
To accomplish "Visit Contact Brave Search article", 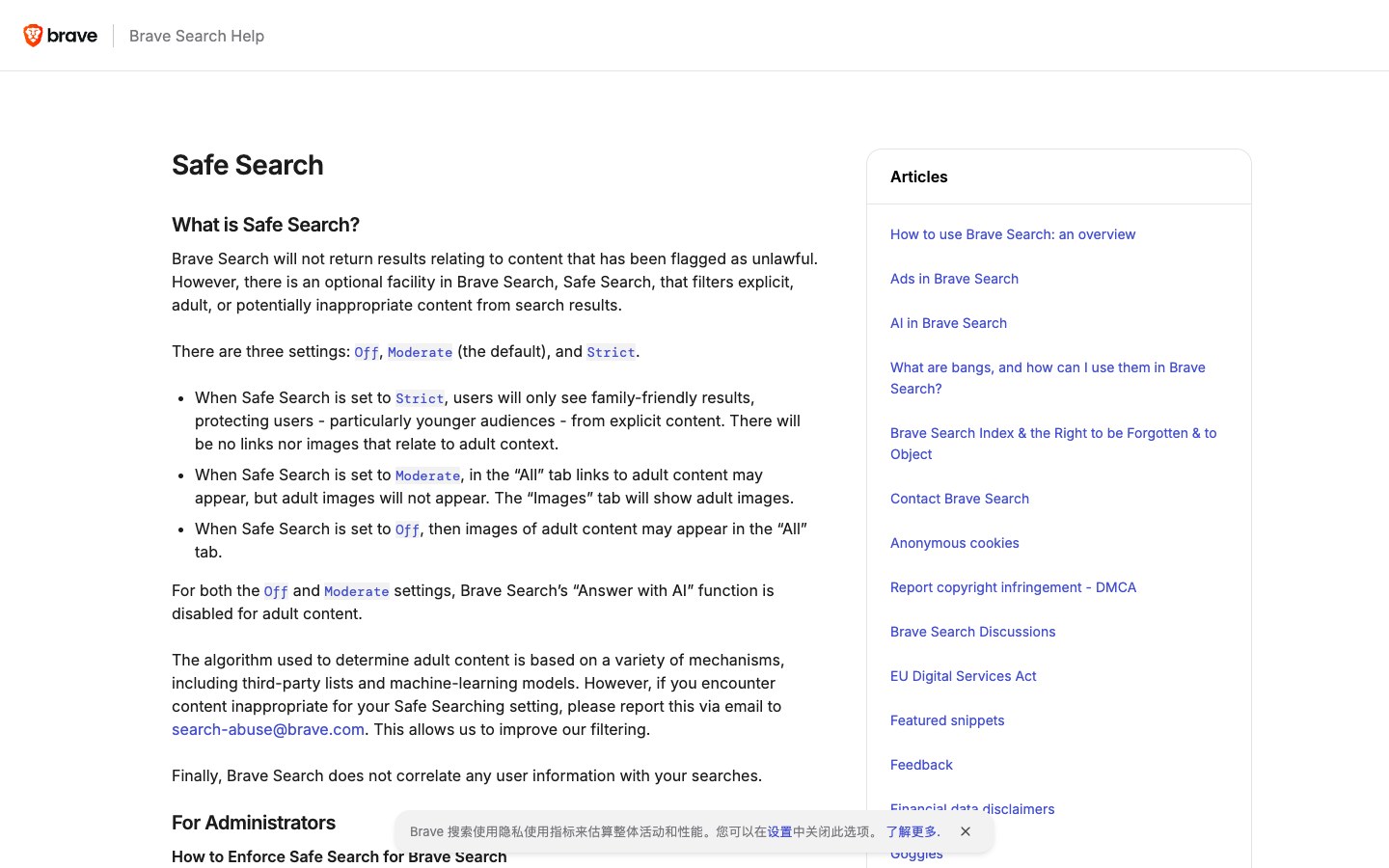I will click(960, 499).
